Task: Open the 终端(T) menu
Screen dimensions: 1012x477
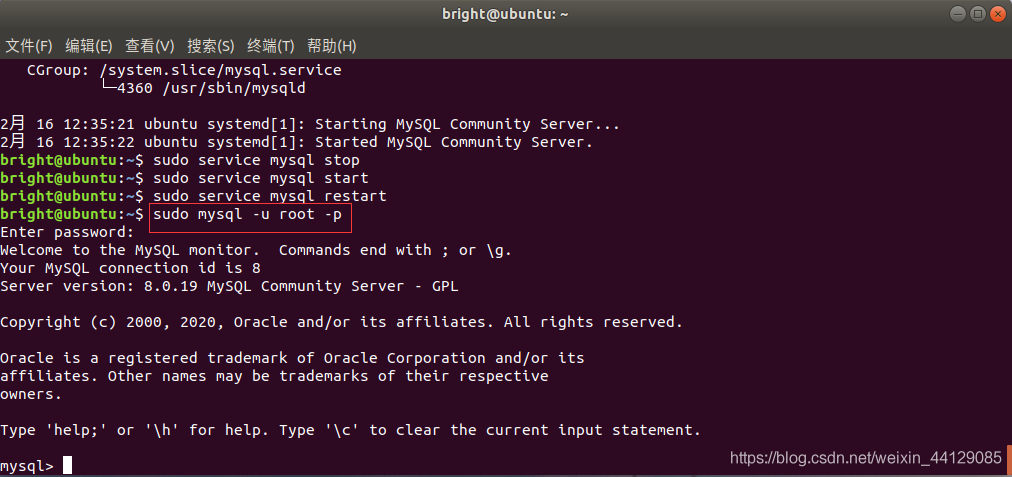Action: [271, 46]
